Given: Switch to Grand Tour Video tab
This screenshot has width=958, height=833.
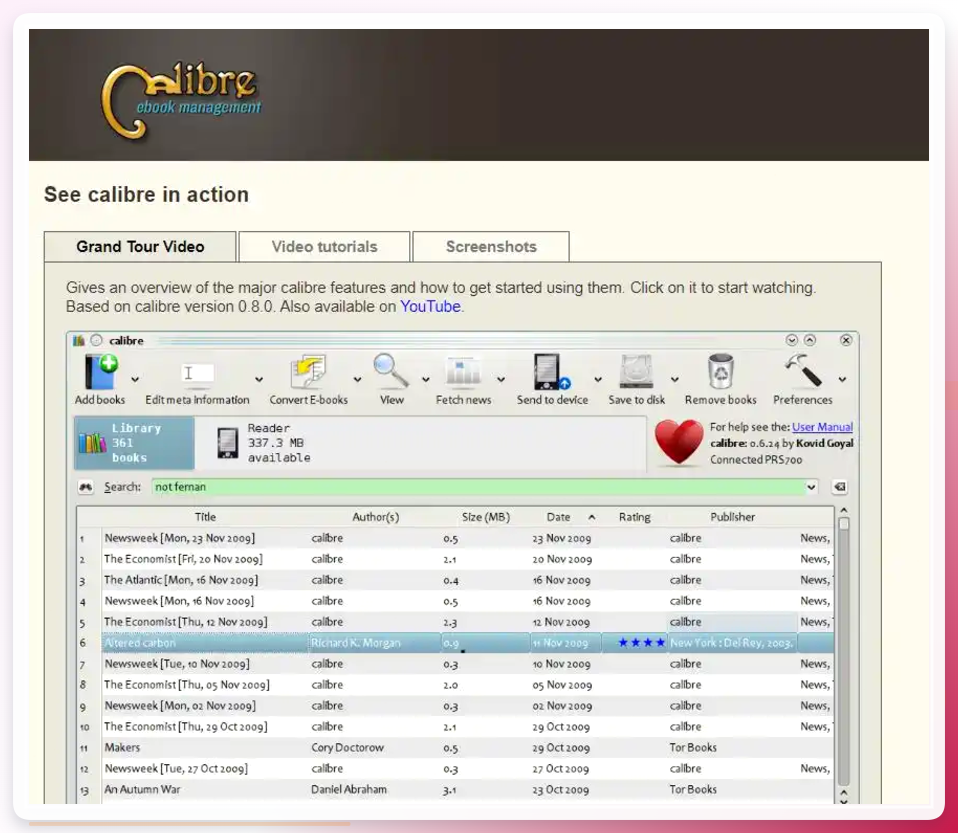Looking at the screenshot, I should (x=140, y=246).
